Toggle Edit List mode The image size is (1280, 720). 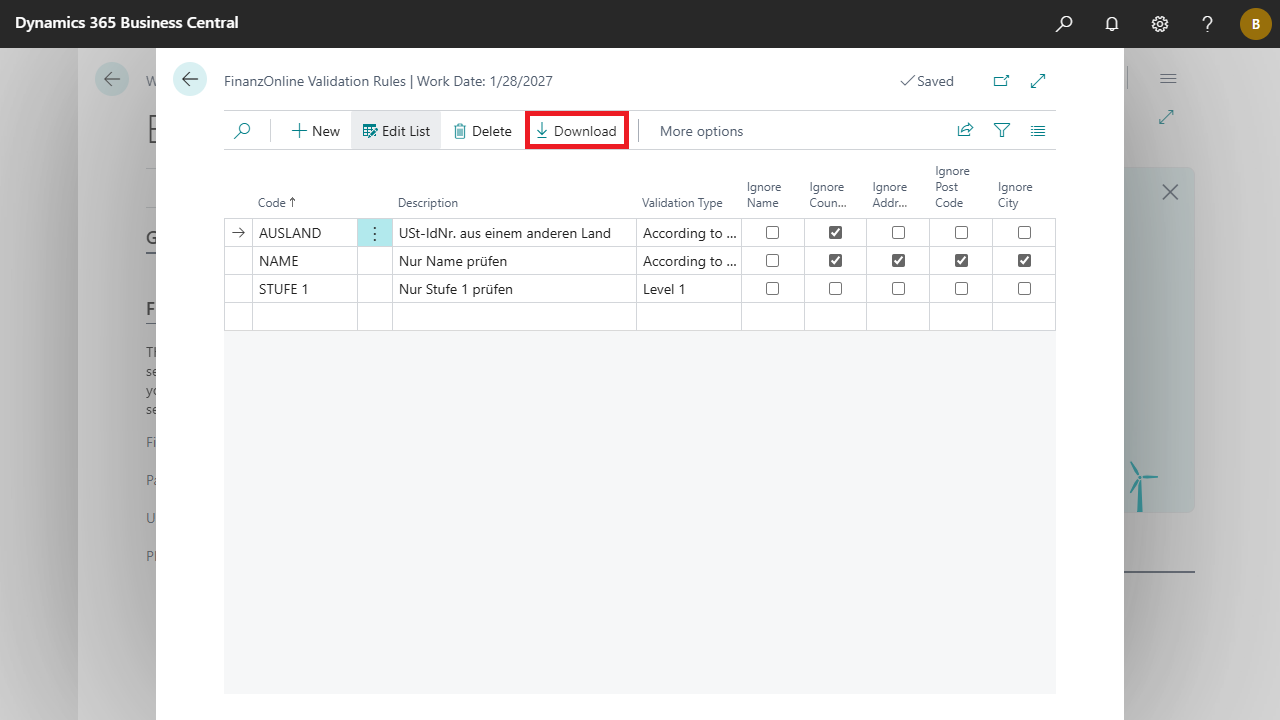(396, 131)
